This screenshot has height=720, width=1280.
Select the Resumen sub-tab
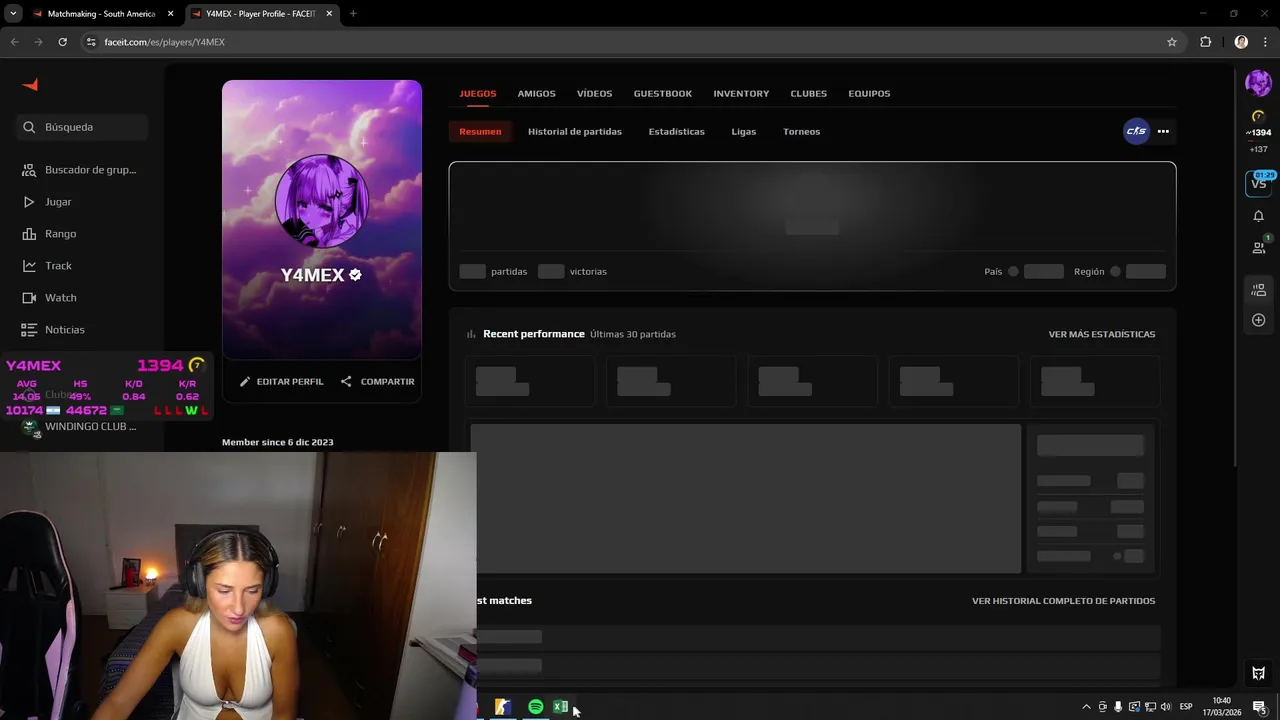coord(480,131)
